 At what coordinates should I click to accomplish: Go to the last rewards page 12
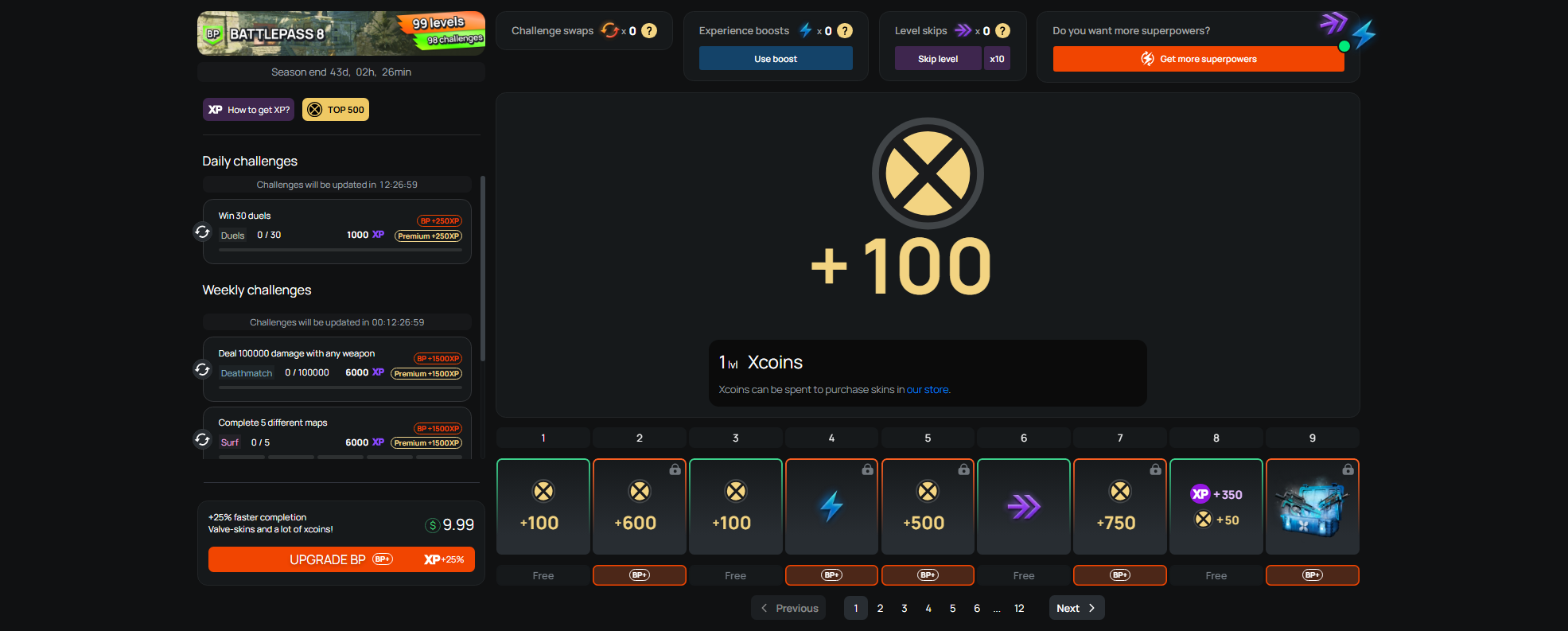pyautogui.click(x=1019, y=608)
